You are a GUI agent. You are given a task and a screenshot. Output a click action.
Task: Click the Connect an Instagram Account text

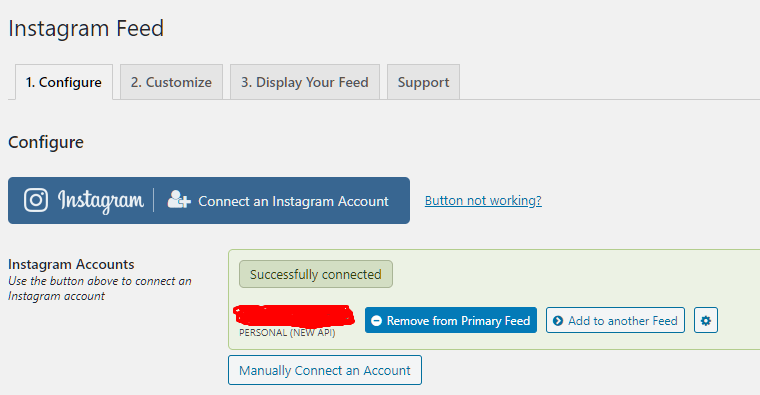pos(293,201)
